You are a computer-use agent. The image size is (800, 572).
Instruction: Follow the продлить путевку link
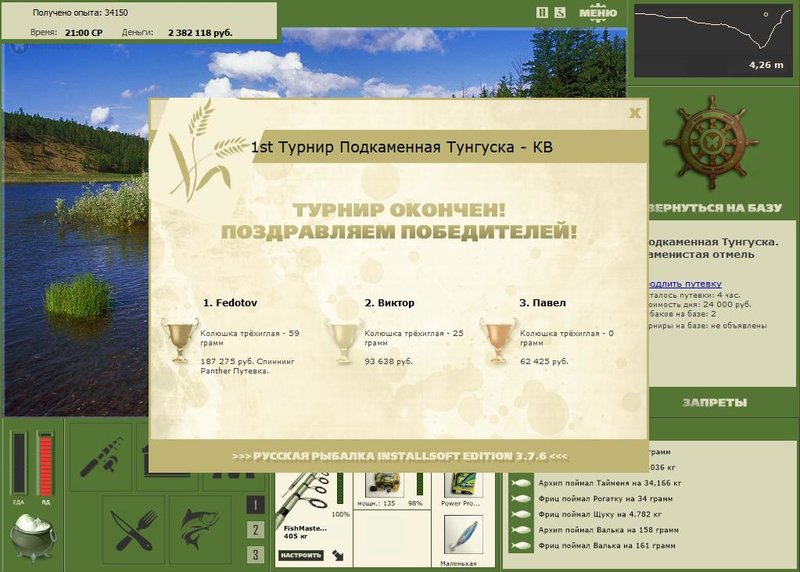point(684,284)
